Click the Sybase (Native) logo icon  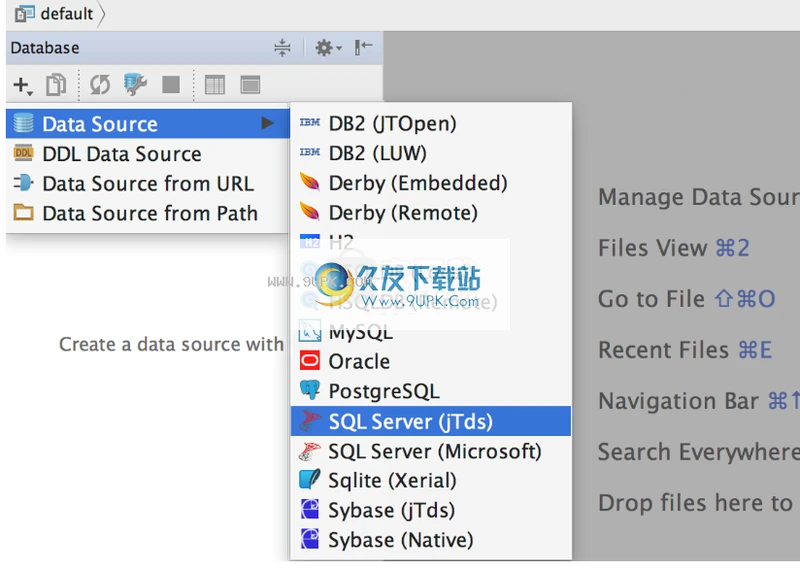310,538
